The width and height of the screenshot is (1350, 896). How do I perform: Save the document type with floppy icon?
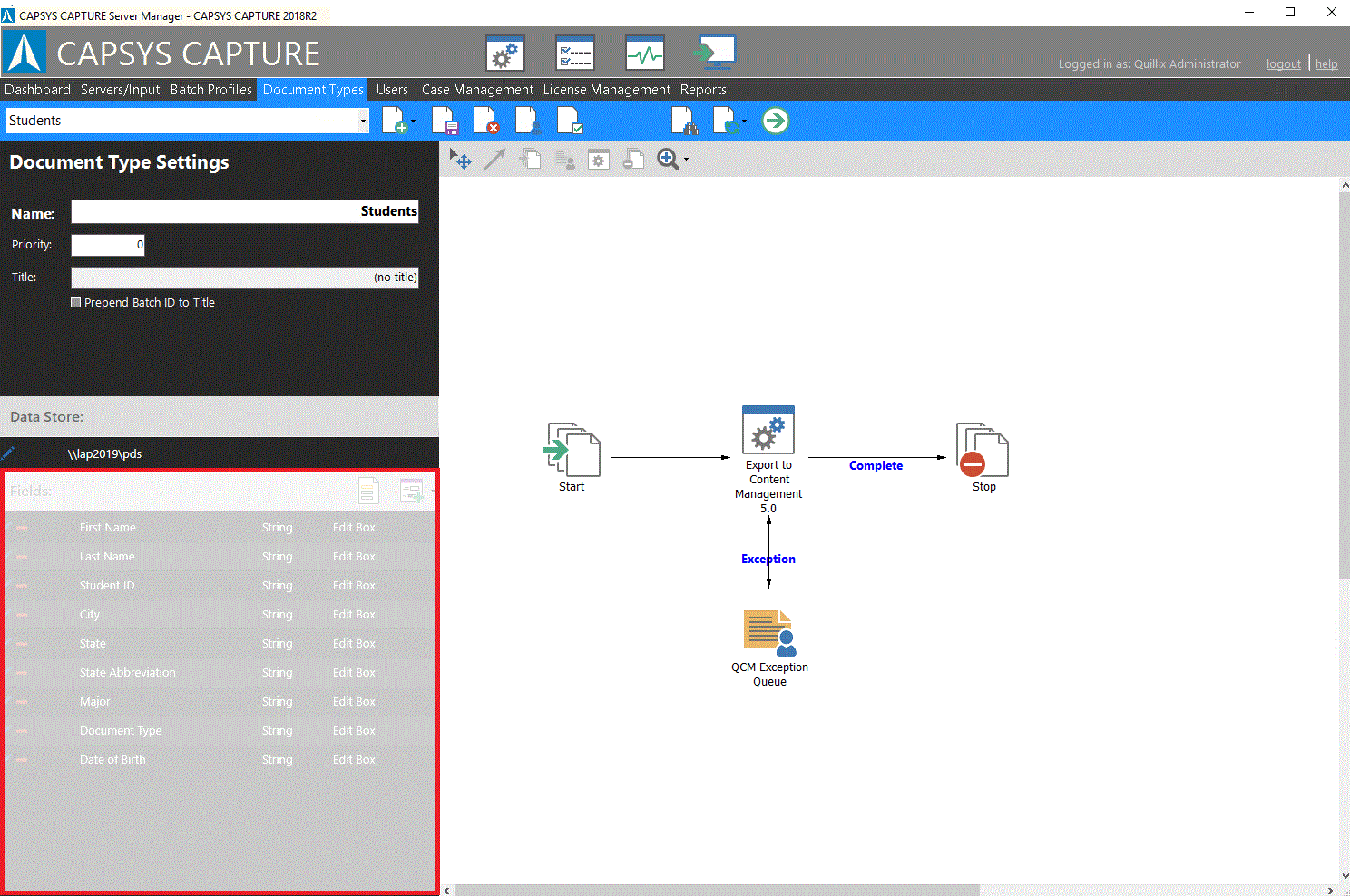445,121
